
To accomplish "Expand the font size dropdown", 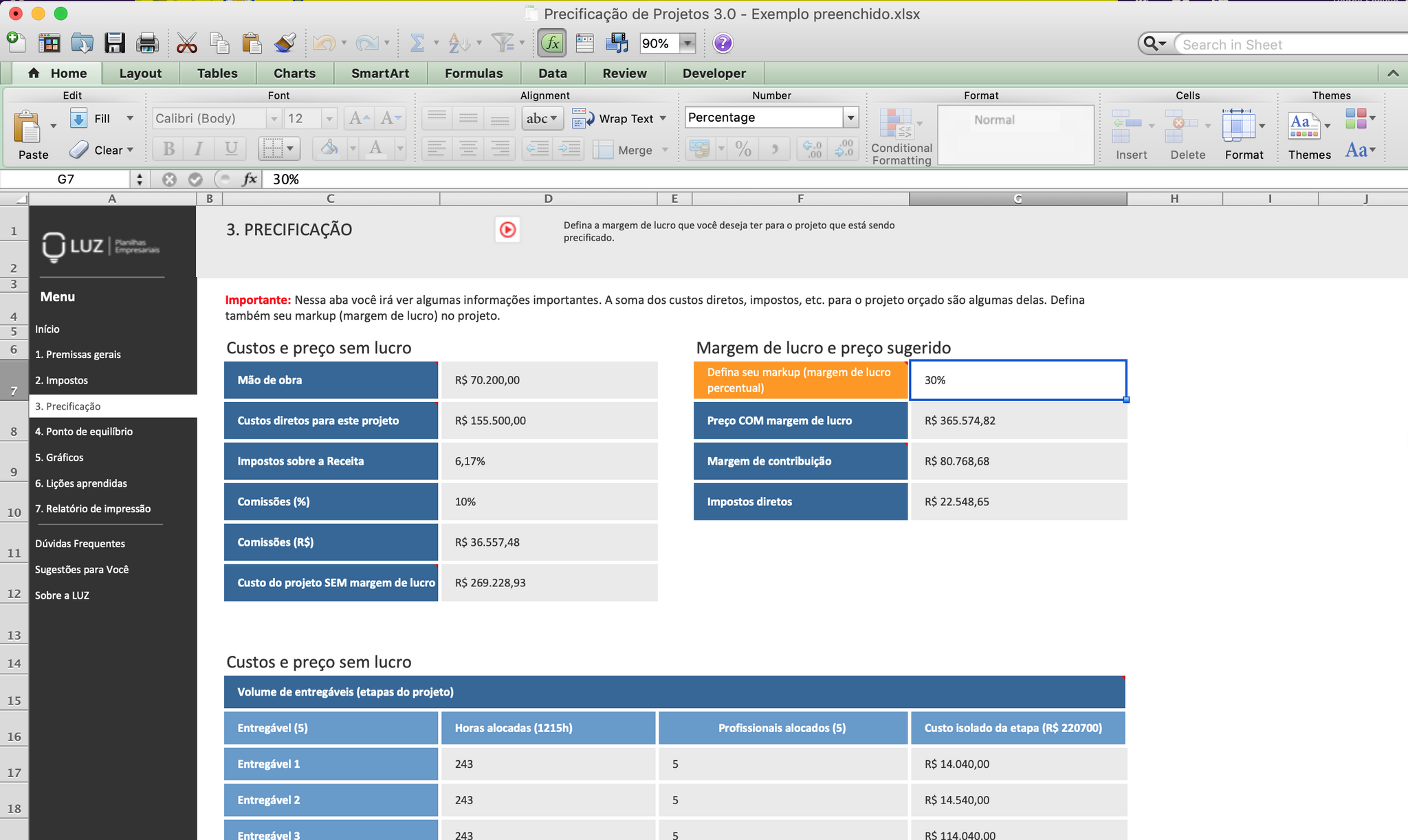I will 329,118.
